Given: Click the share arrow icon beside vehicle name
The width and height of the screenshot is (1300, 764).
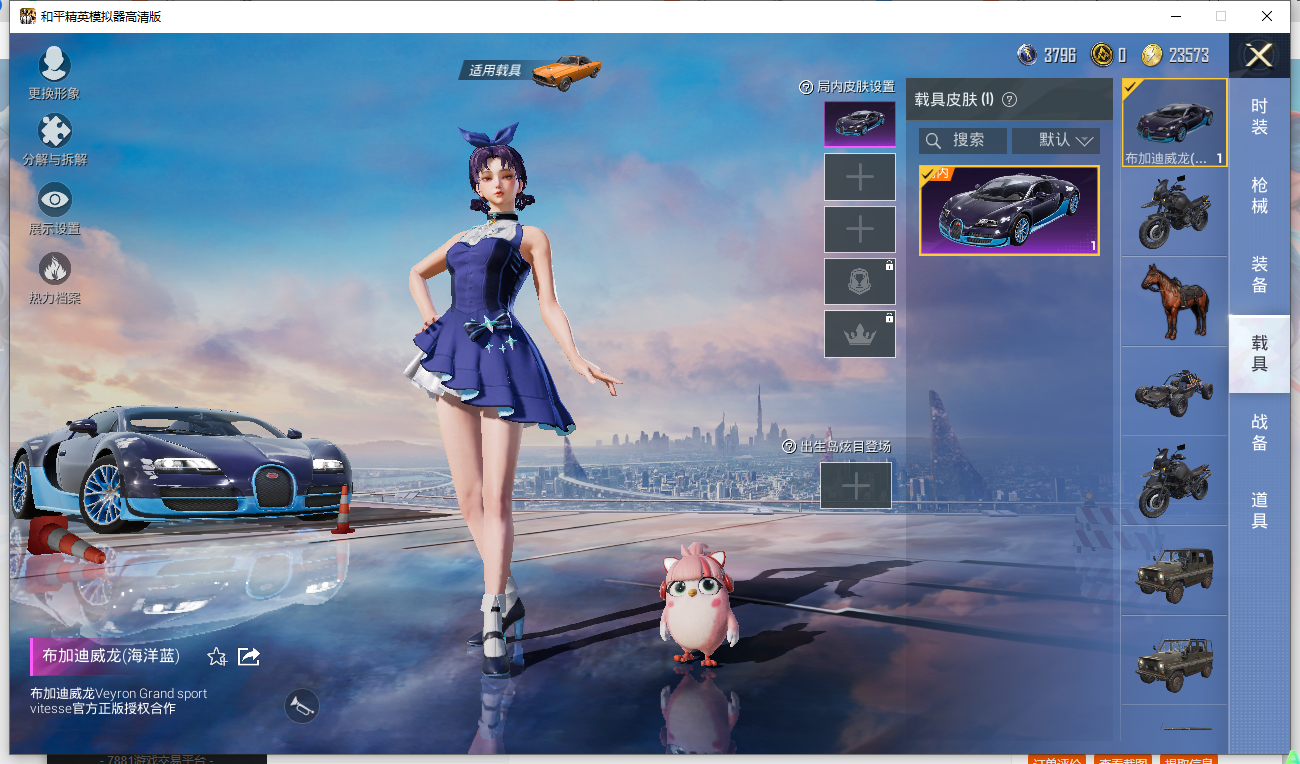Looking at the screenshot, I should click(249, 656).
